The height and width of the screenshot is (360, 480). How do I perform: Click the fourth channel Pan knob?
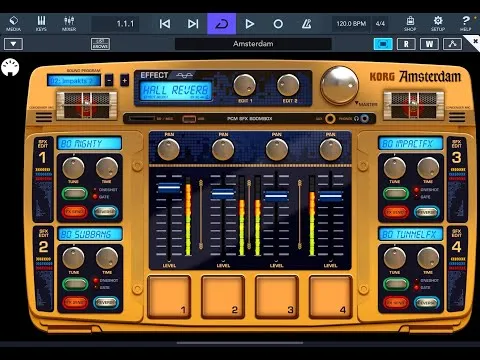point(330,149)
